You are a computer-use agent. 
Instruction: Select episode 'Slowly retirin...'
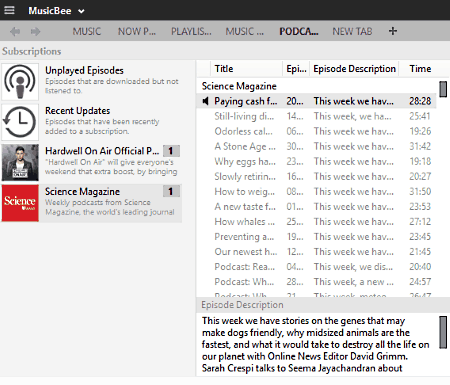click(245, 176)
